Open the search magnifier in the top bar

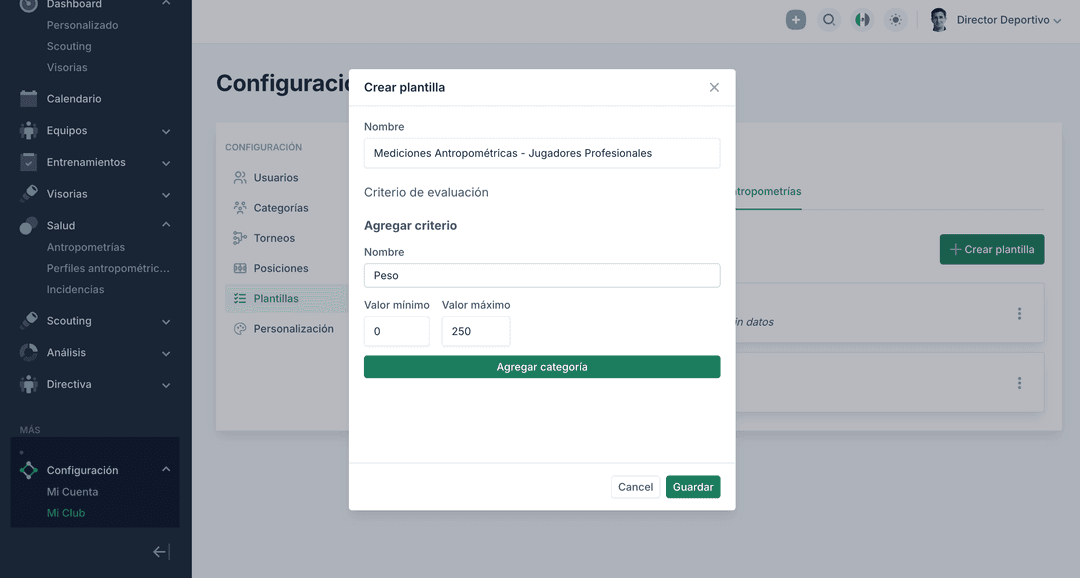tap(829, 19)
